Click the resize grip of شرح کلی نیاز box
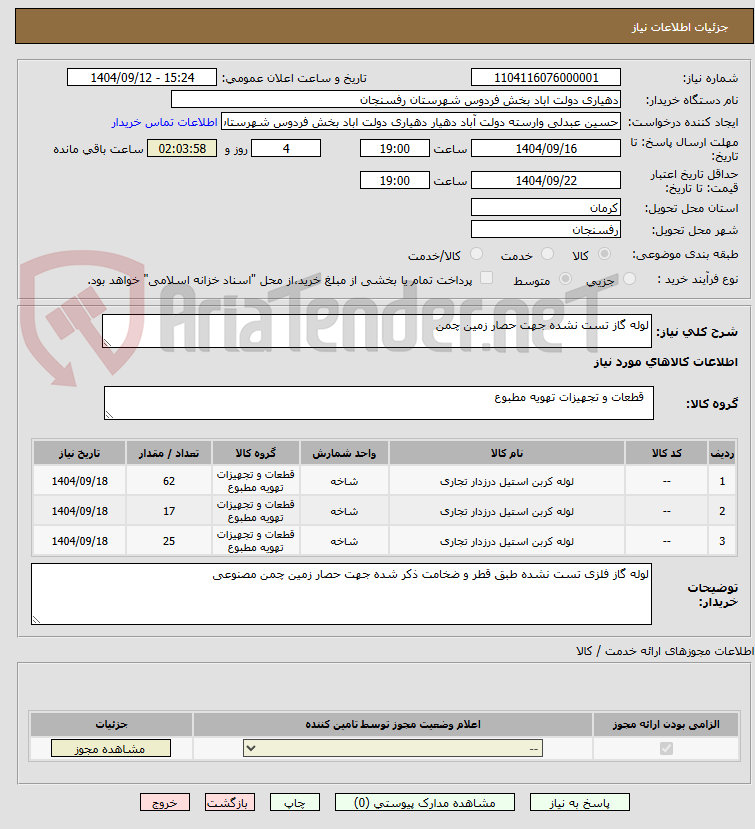 pos(107,343)
